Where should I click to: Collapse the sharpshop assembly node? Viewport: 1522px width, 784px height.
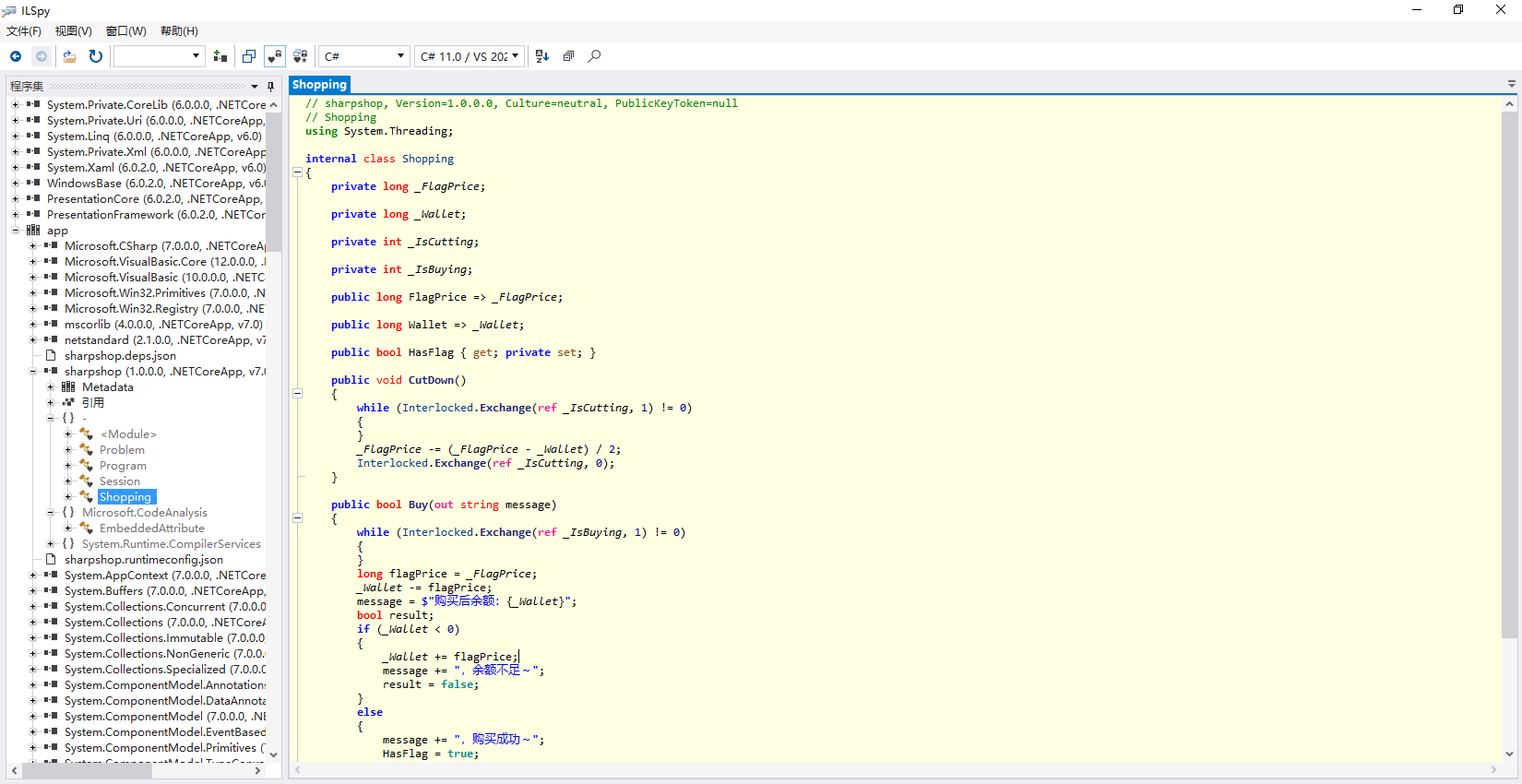click(33, 372)
